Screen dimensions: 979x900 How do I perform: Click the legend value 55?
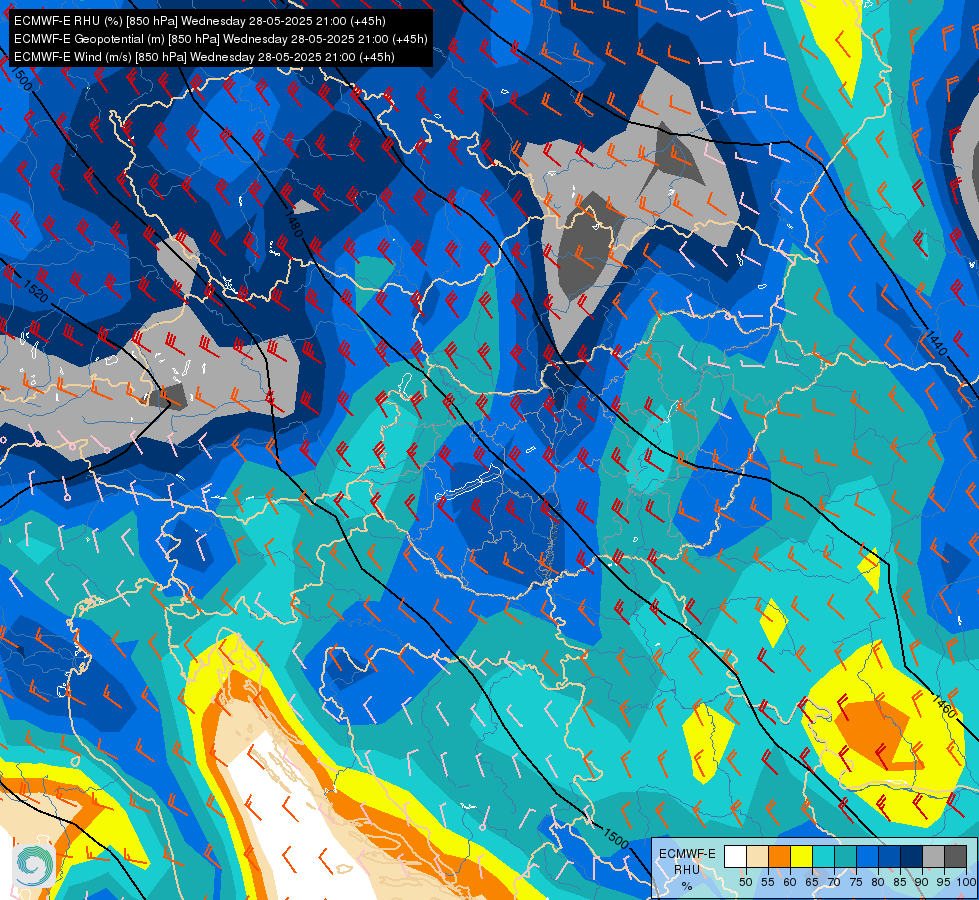(x=767, y=882)
